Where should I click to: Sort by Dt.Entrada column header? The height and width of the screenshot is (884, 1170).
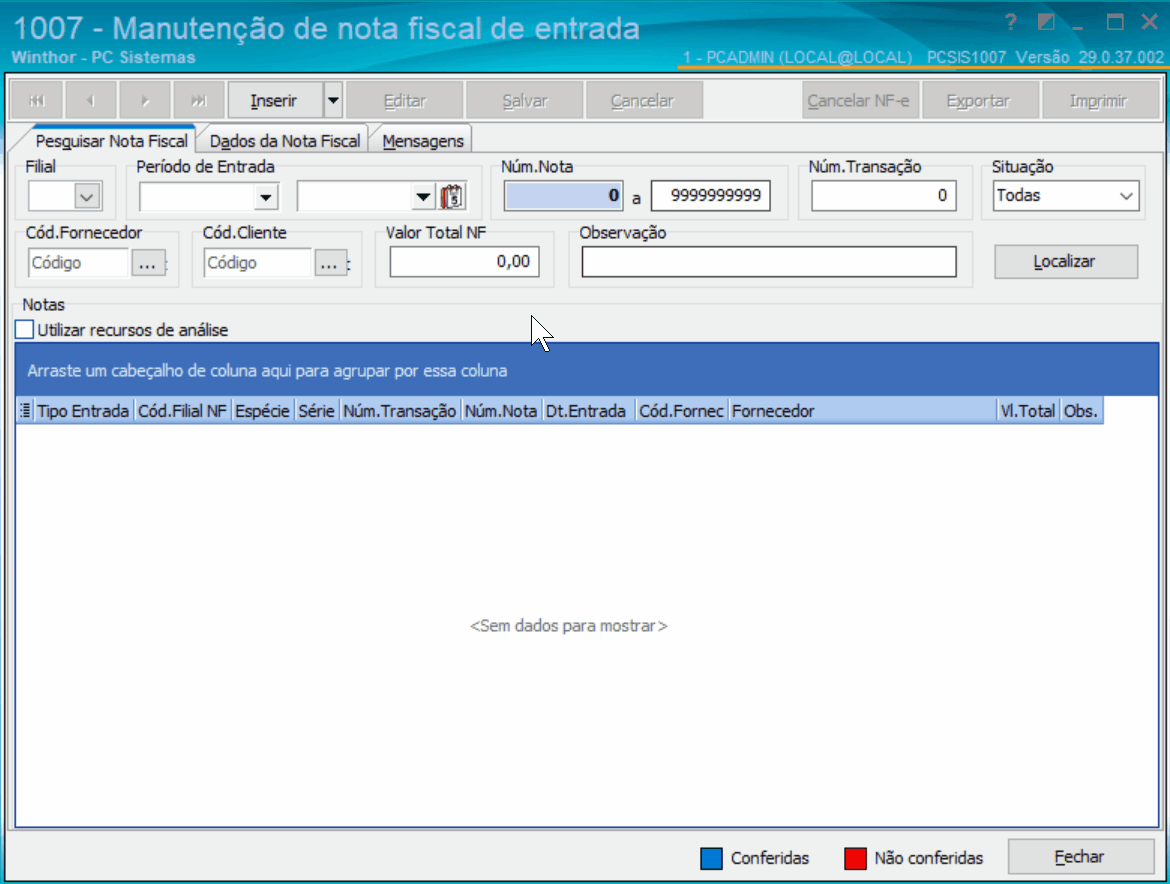coord(589,411)
